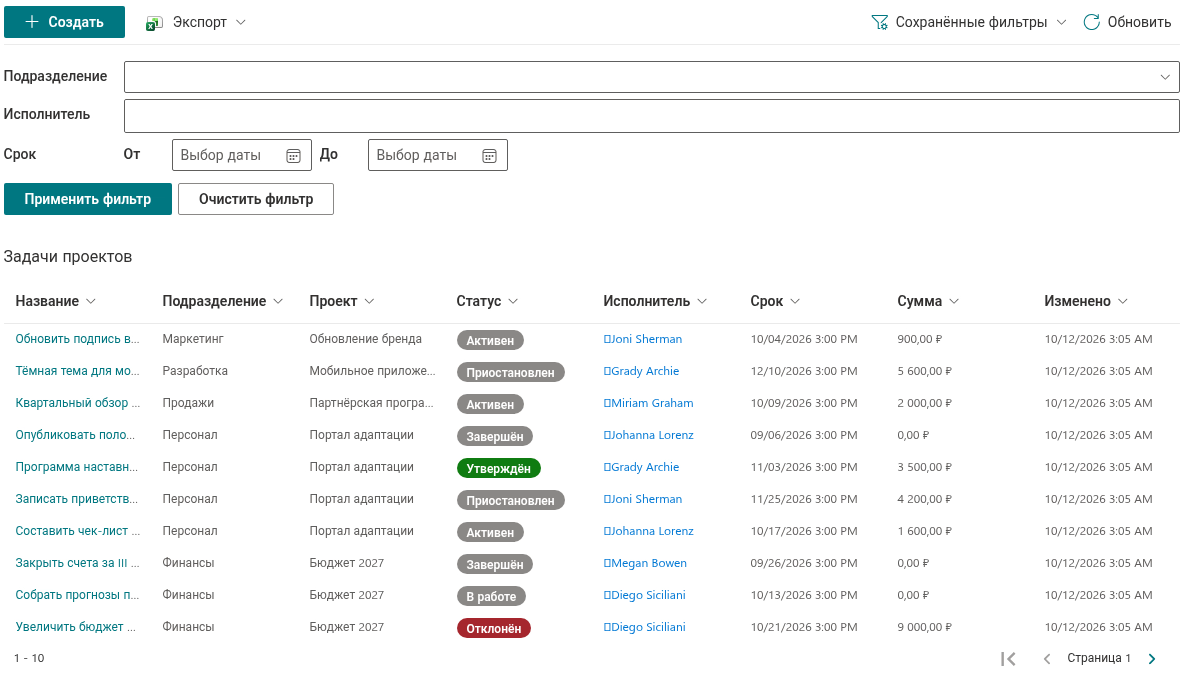Image resolution: width=1195 pixels, height=673 pixels.
Task: Click Joni Sherman in Обновить подпись row
Action: [647, 339]
